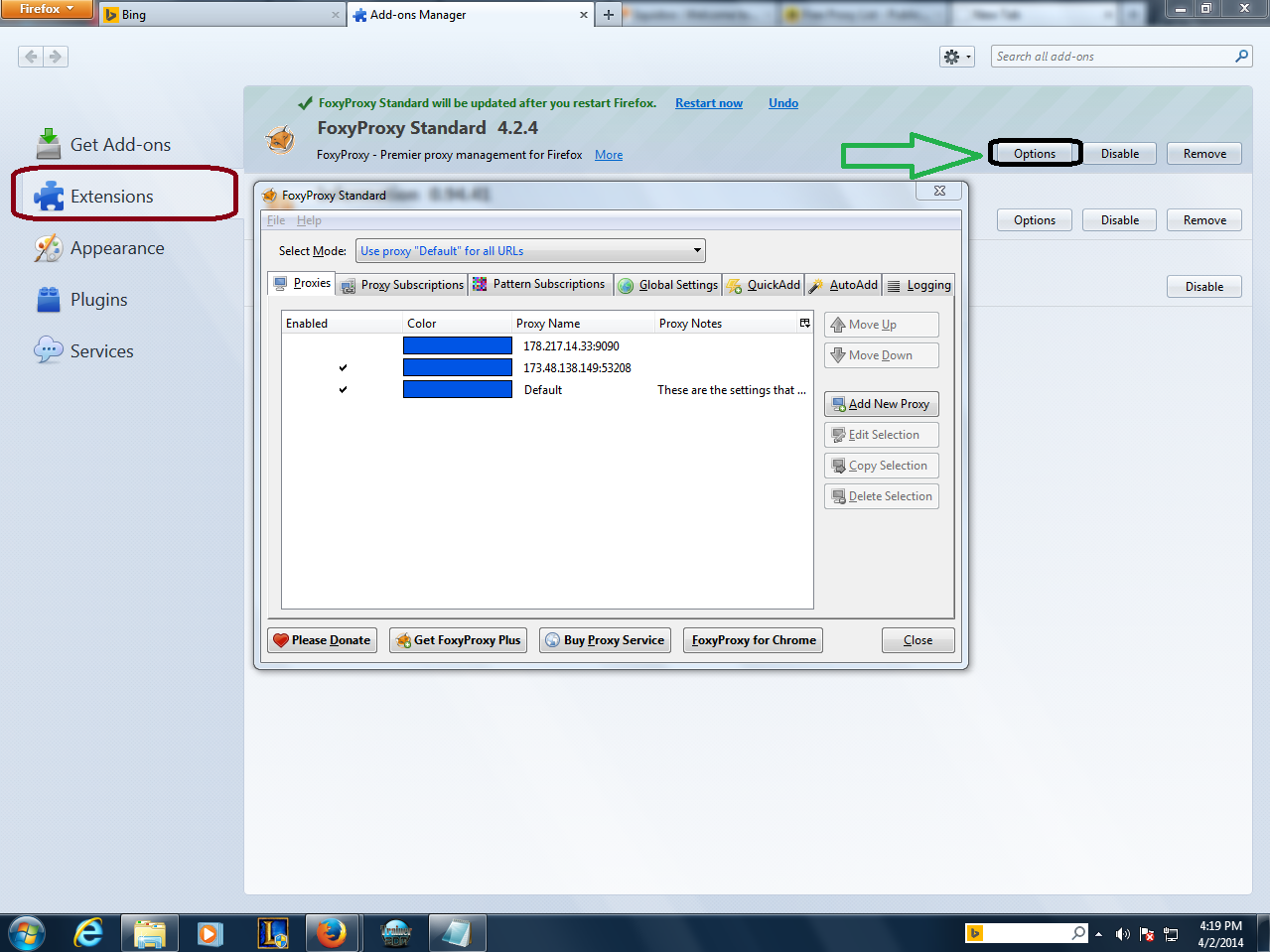Switch to the QuickAdd tab icon
Image resolution: width=1270 pixels, height=952 pixels.
tap(736, 285)
